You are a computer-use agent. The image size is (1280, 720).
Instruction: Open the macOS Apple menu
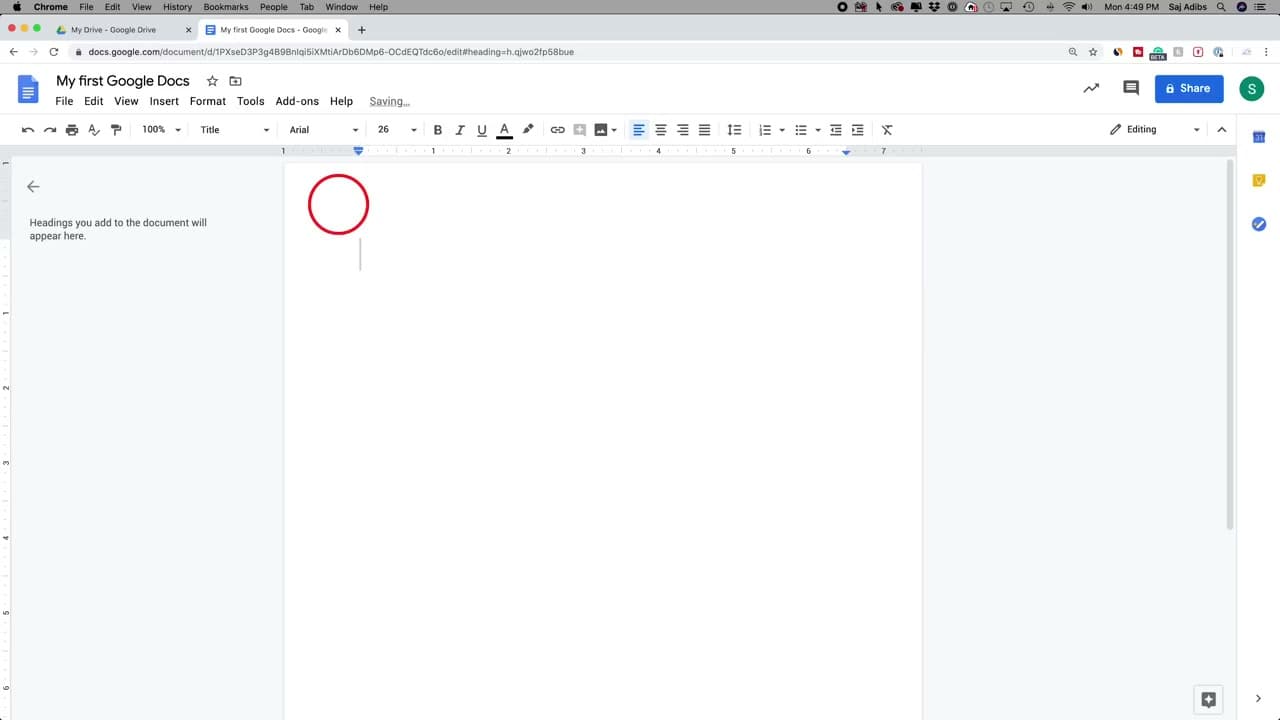point(16,7)
